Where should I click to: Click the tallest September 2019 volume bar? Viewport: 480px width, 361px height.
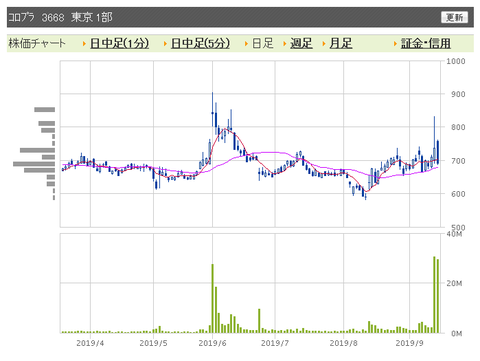point(434,295)
